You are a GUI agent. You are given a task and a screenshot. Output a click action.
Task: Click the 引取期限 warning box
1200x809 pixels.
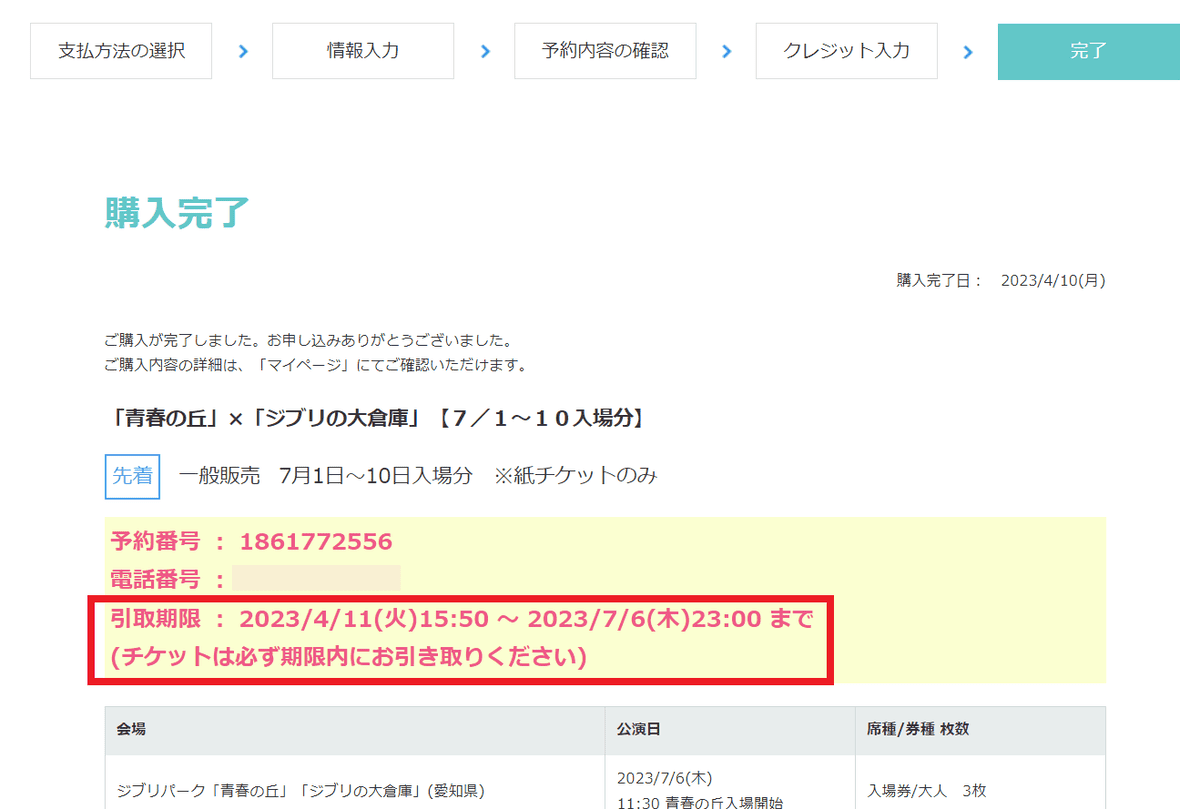tap(460, 640)
